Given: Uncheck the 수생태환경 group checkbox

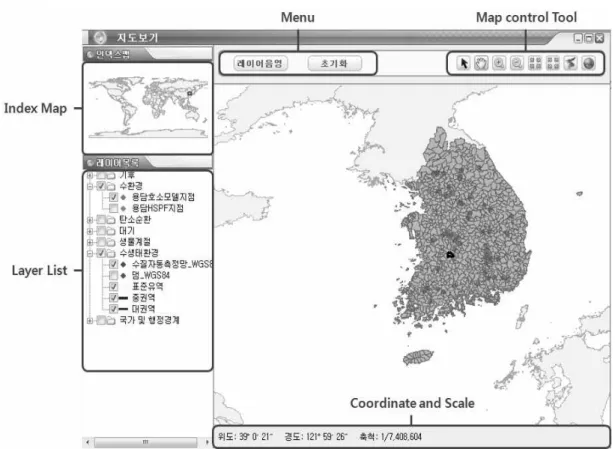Looking at the screenshot, I should click(x=101, y=253).
